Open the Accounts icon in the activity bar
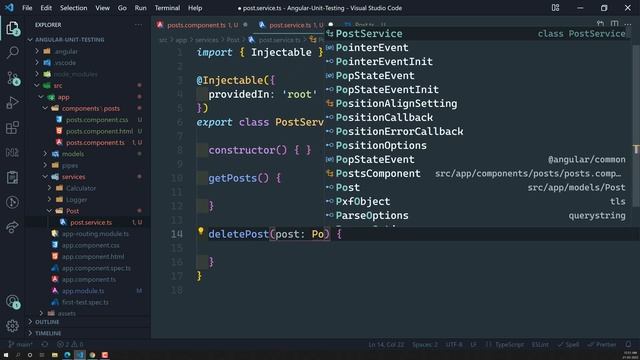The width and height of the screenshot is (640, 360). click(13, 302)
